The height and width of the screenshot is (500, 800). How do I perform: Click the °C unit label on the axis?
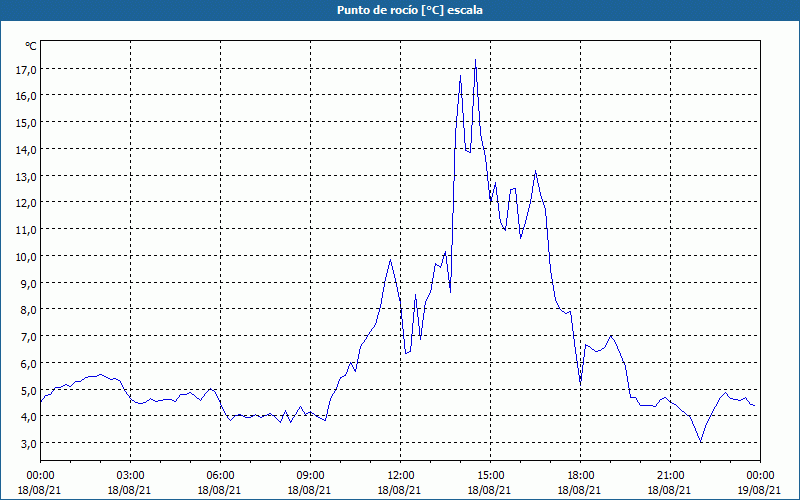[x=31, y=46]
